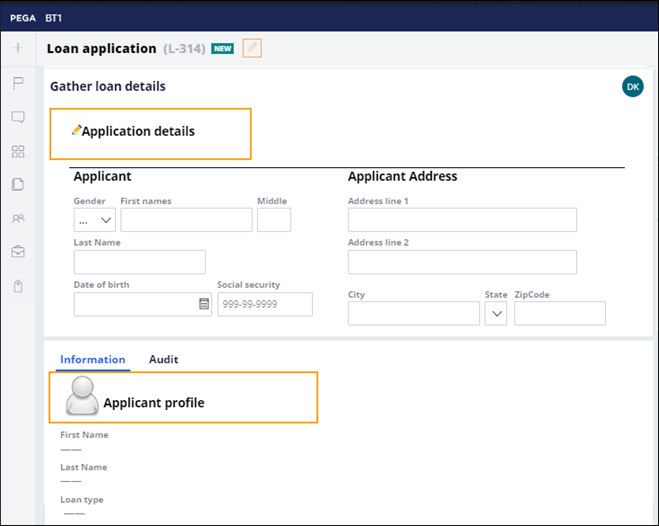Focus the Social security field

[265, 304]
